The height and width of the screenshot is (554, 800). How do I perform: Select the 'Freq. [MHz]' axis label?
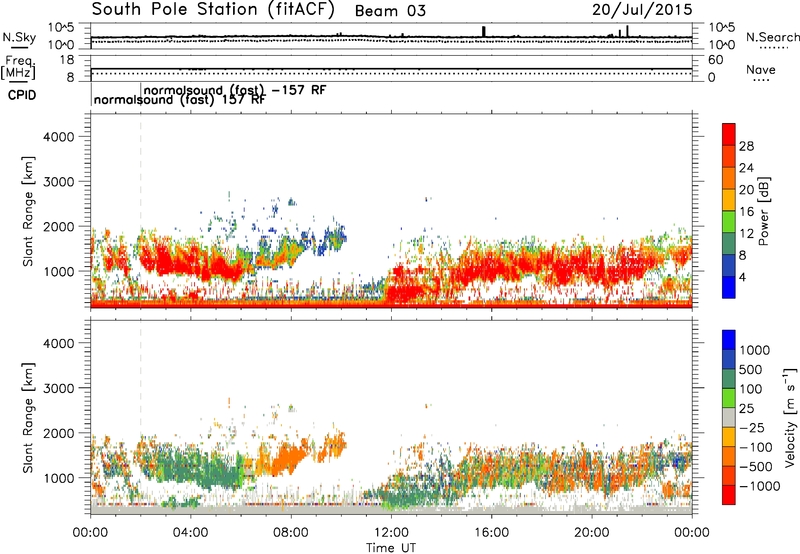18,67
